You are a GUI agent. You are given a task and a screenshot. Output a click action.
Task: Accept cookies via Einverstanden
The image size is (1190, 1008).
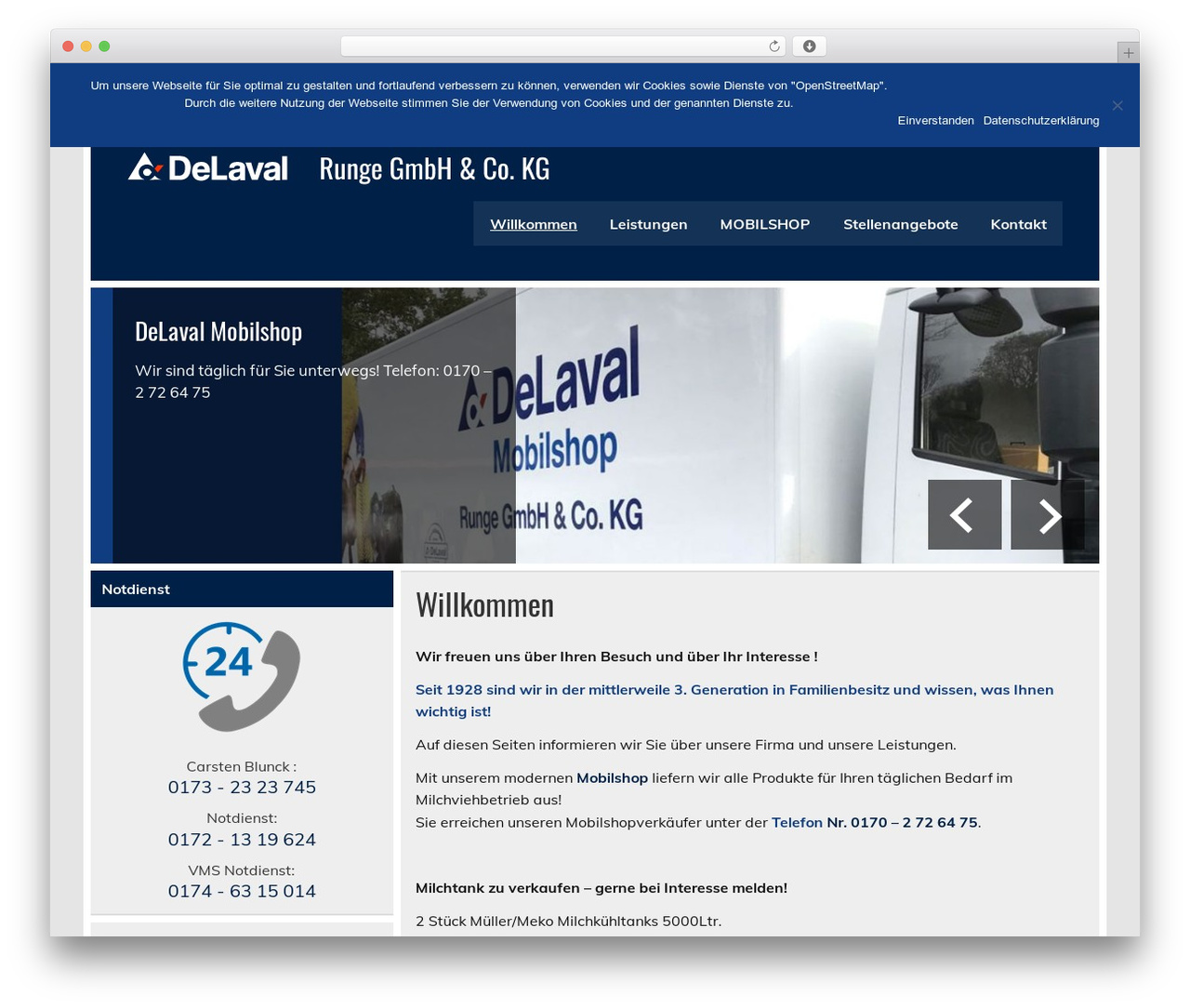tap(935, 121)
